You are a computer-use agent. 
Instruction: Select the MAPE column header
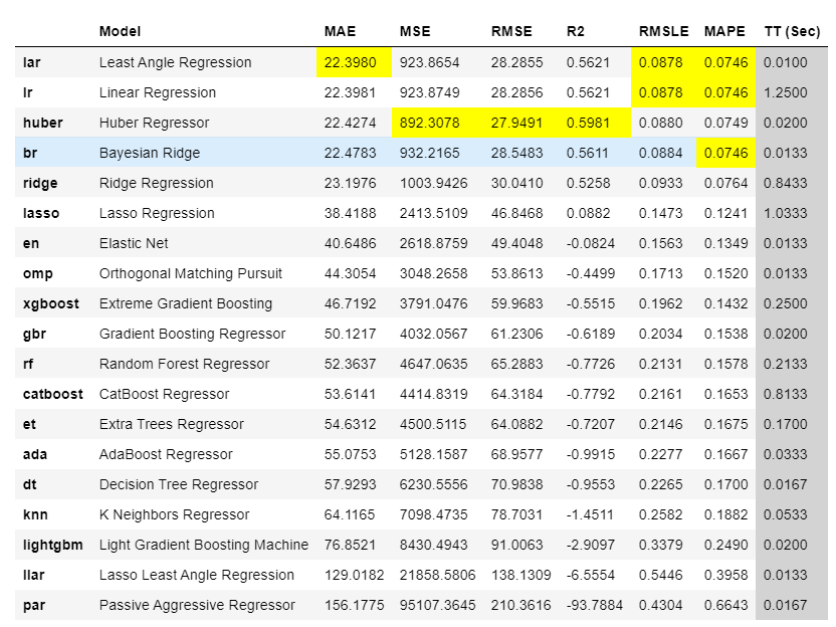pyautogui.click(x=724, y=32)
